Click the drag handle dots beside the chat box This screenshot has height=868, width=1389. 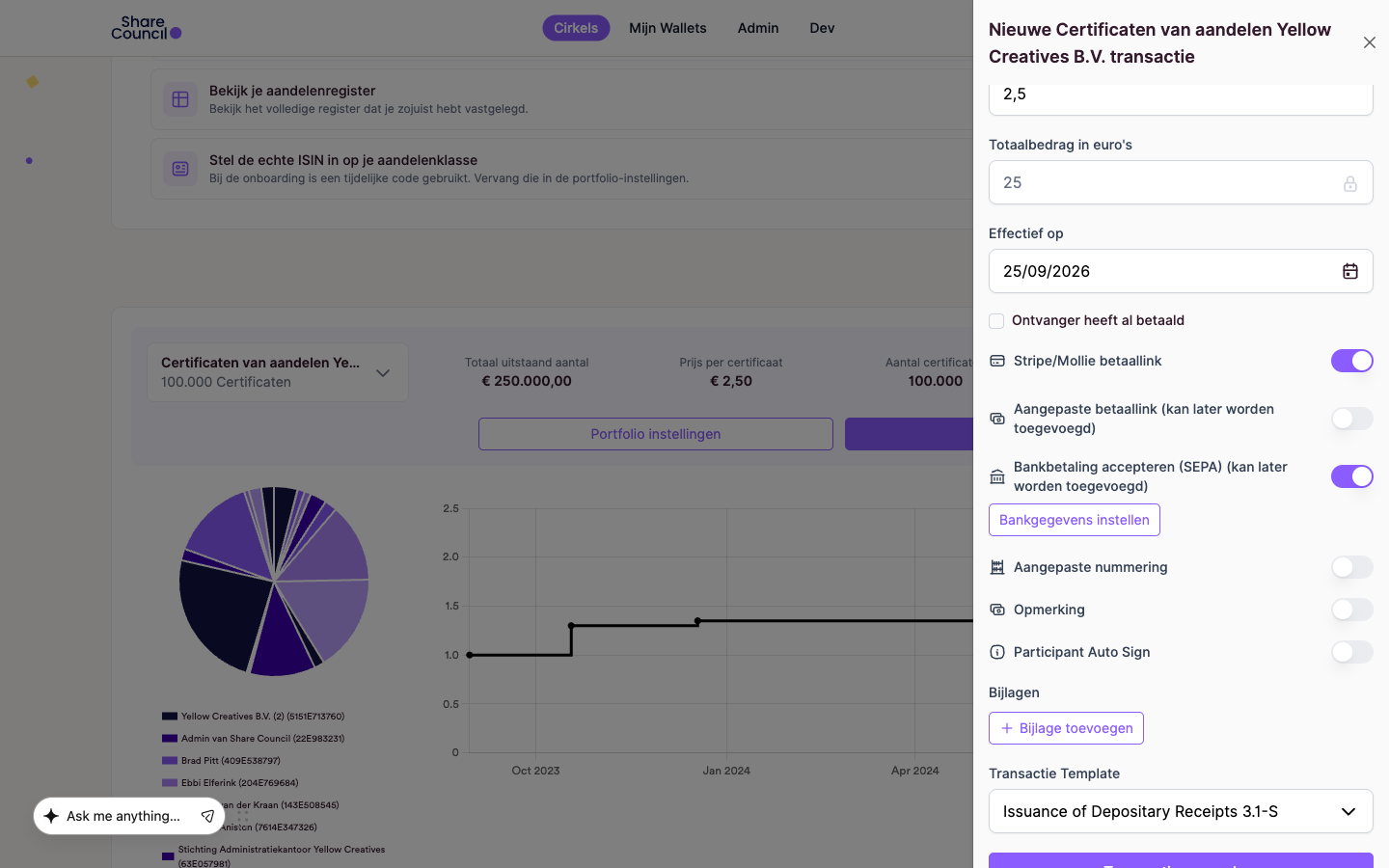243,816
